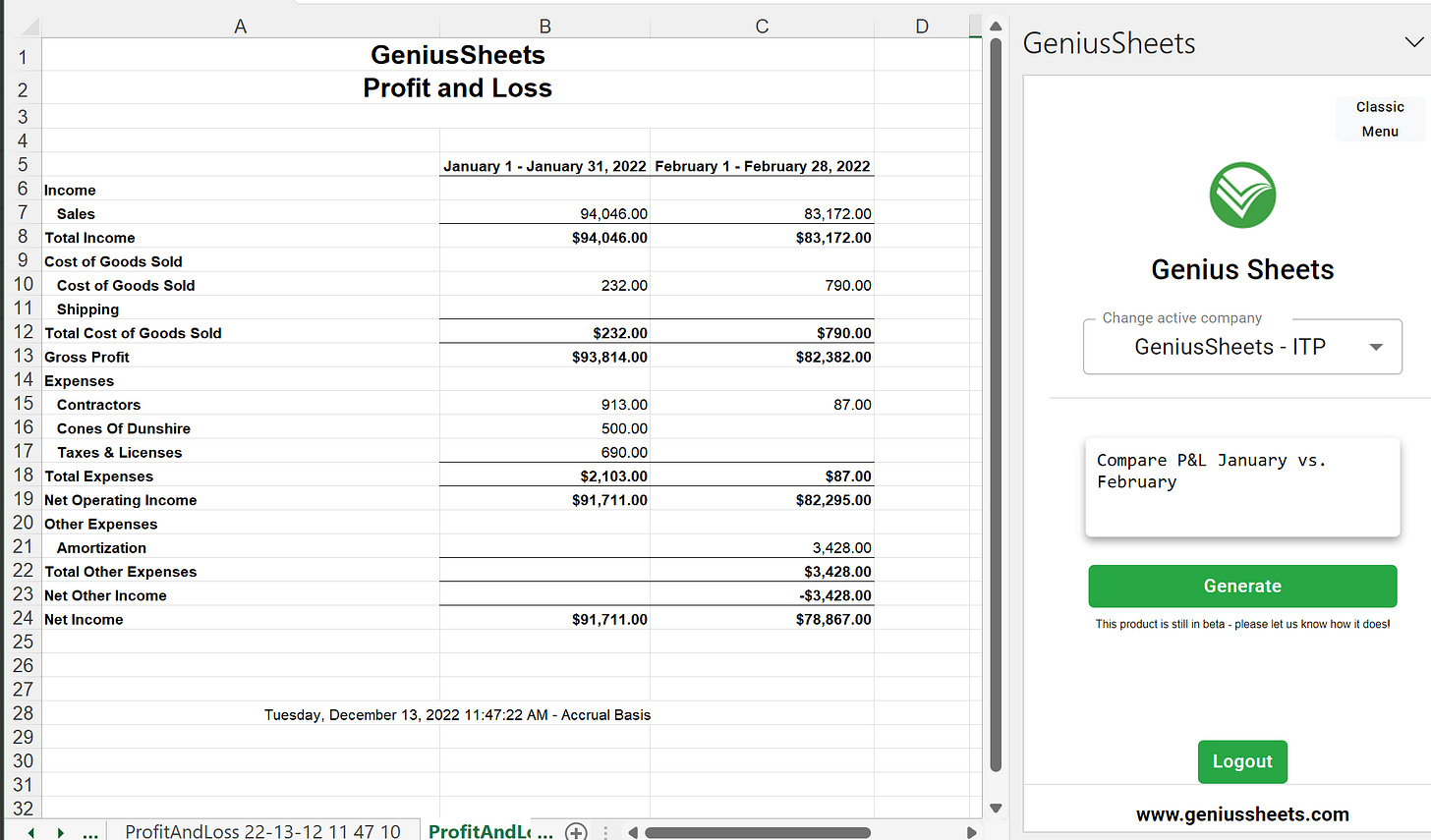The height and width of the screenshot is (840, 1431).
Task: Click the Logout button
Action: [1242, 761]
